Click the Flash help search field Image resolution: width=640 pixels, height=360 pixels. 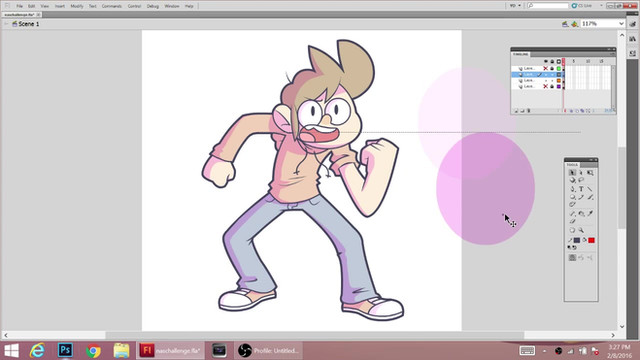[x=548, y=6]
